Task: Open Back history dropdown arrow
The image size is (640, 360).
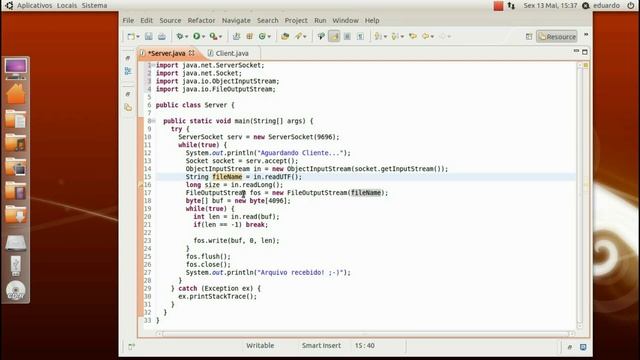Action: pyautogui.click(x=432, y=37)
